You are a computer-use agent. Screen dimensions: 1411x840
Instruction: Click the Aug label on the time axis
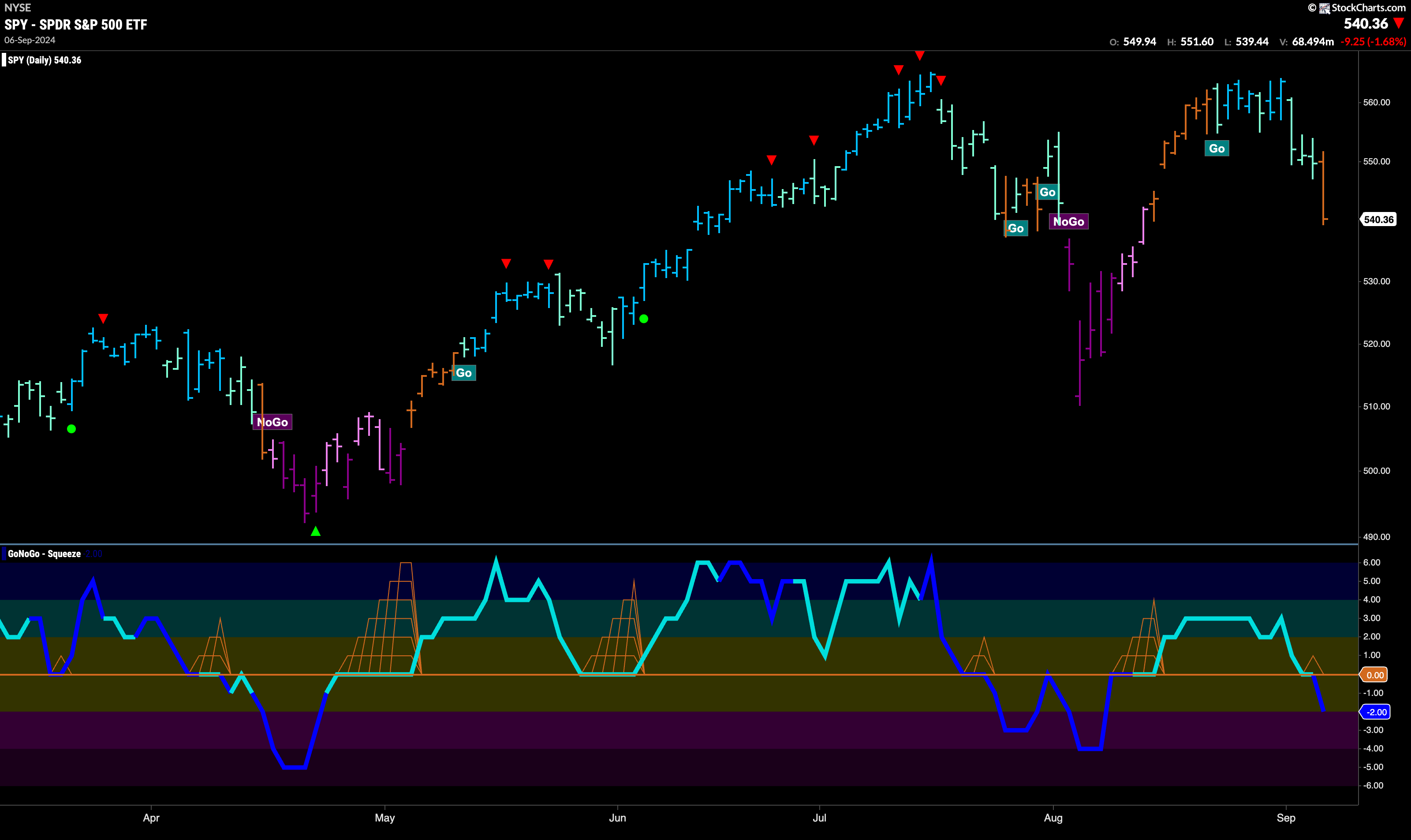pyautogui.click(x=1053, y=818)
